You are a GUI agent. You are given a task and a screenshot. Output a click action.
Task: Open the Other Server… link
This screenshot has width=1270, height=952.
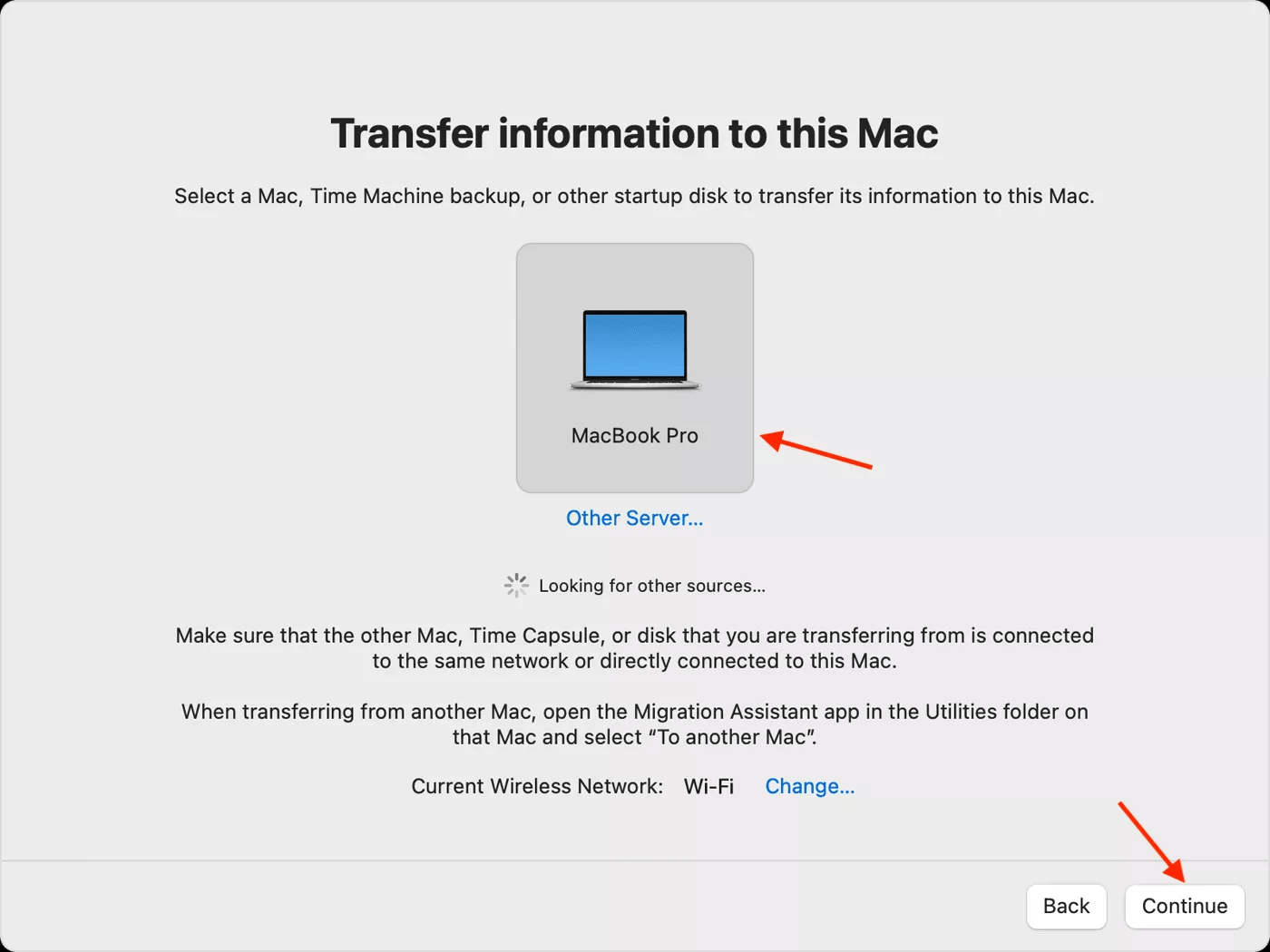(x=635, y=518)
